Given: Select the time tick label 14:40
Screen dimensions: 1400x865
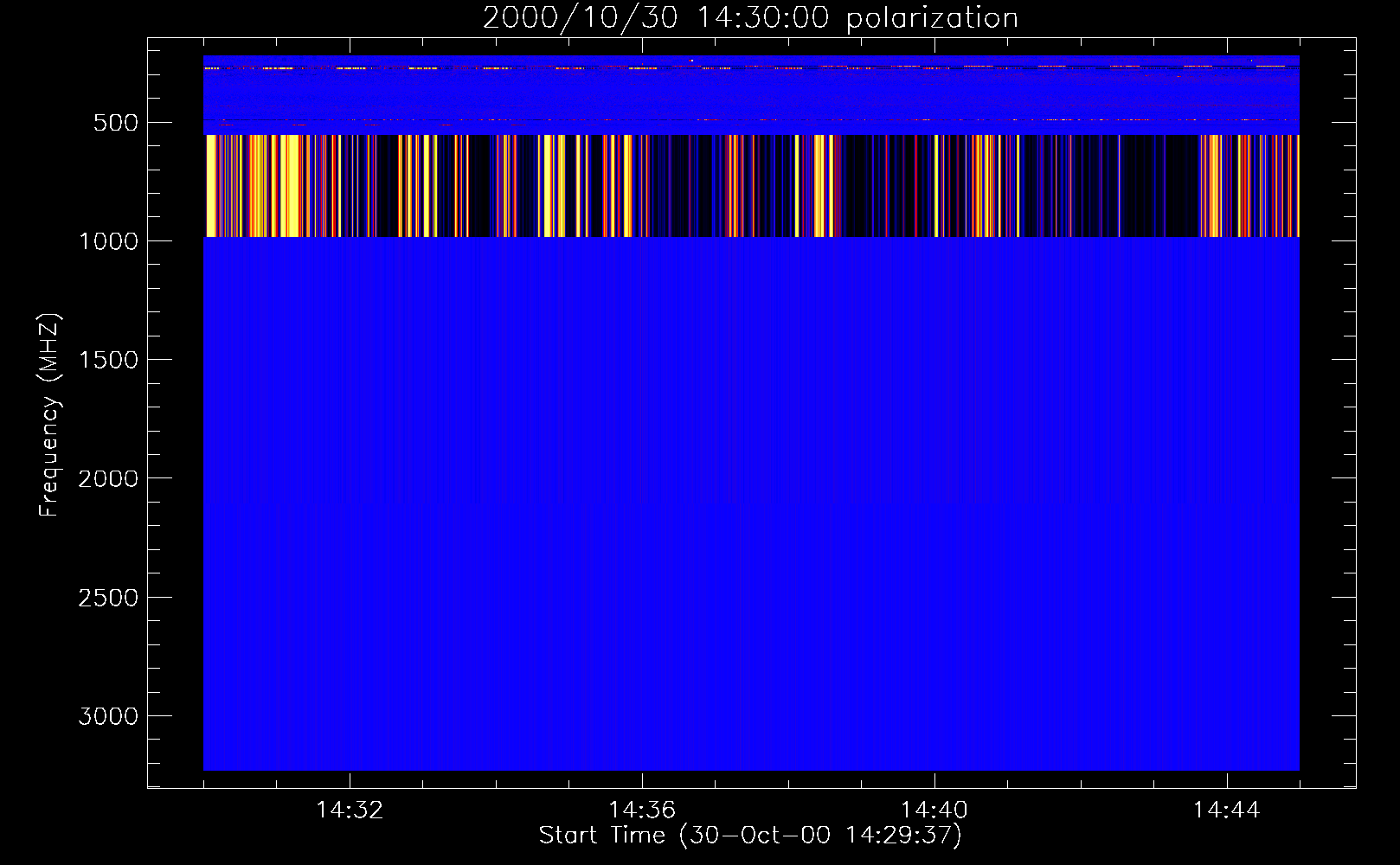Looking at the screenshot, I should click(x=934, y=811).
